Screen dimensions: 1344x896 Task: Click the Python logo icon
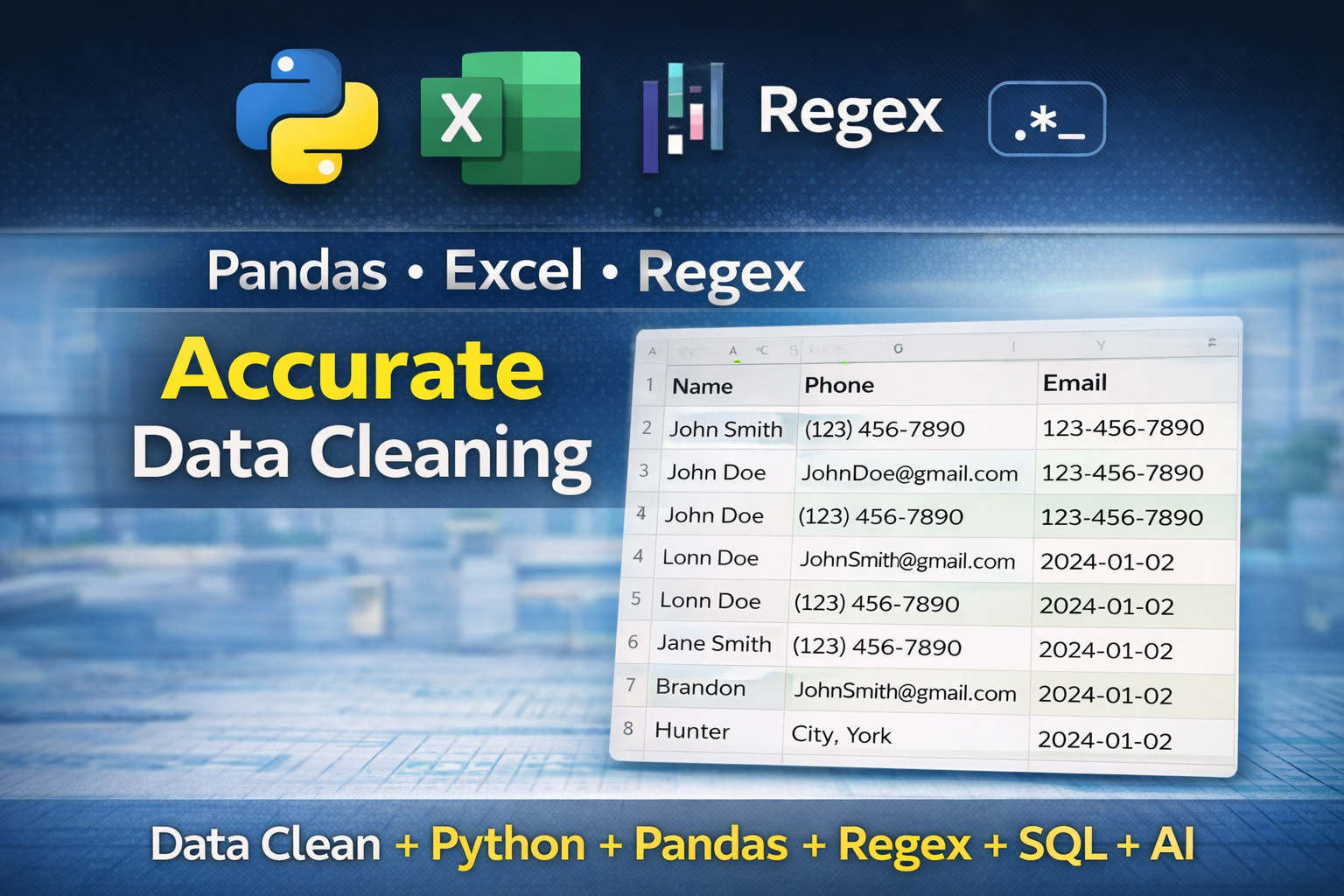click(307, 116)
